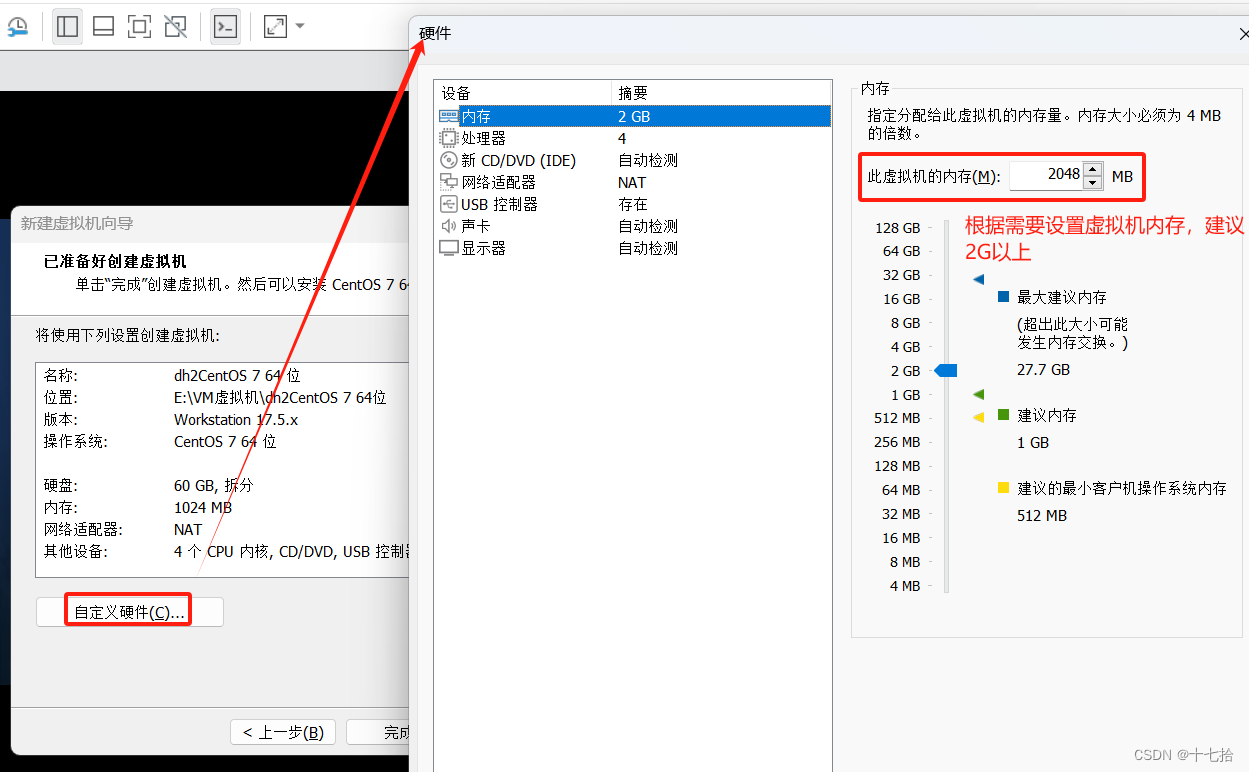Select the USB 控制器 icon
Image resolution: width=1249 pixels, height=772 pixels.
(449, 204)
